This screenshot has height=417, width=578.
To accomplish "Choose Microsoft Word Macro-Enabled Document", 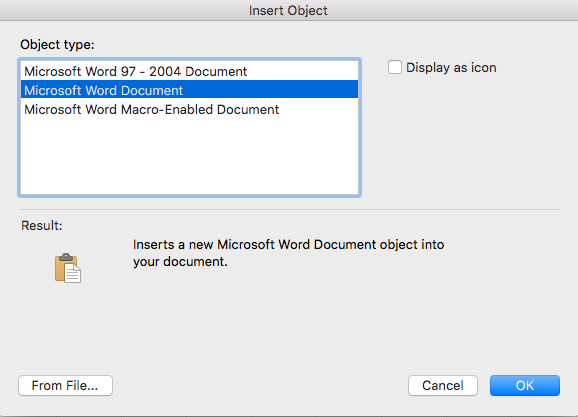I will tap(189, 110).
